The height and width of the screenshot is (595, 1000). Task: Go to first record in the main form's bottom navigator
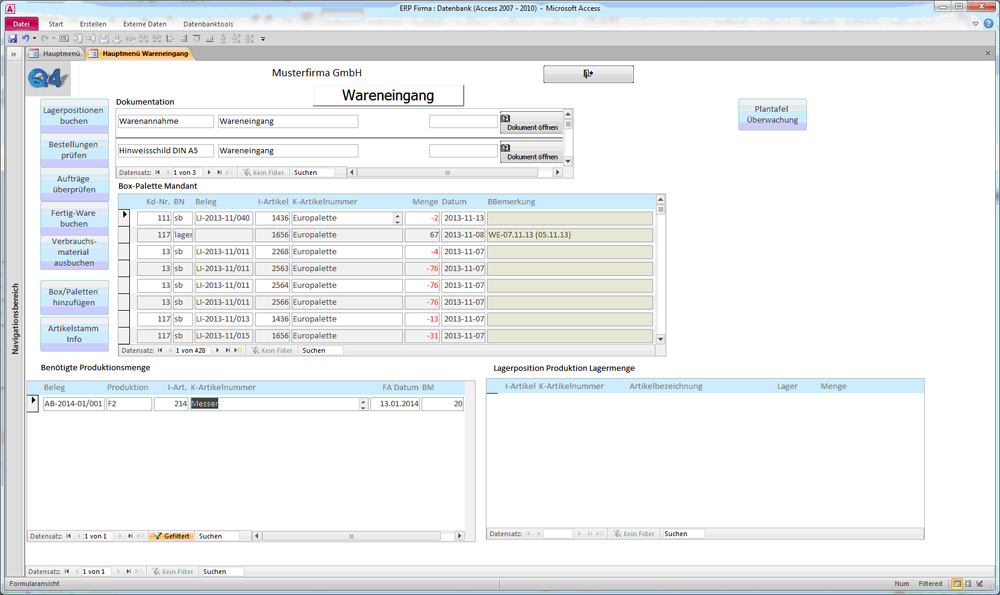pyautogui.click(x=66, y=571)
